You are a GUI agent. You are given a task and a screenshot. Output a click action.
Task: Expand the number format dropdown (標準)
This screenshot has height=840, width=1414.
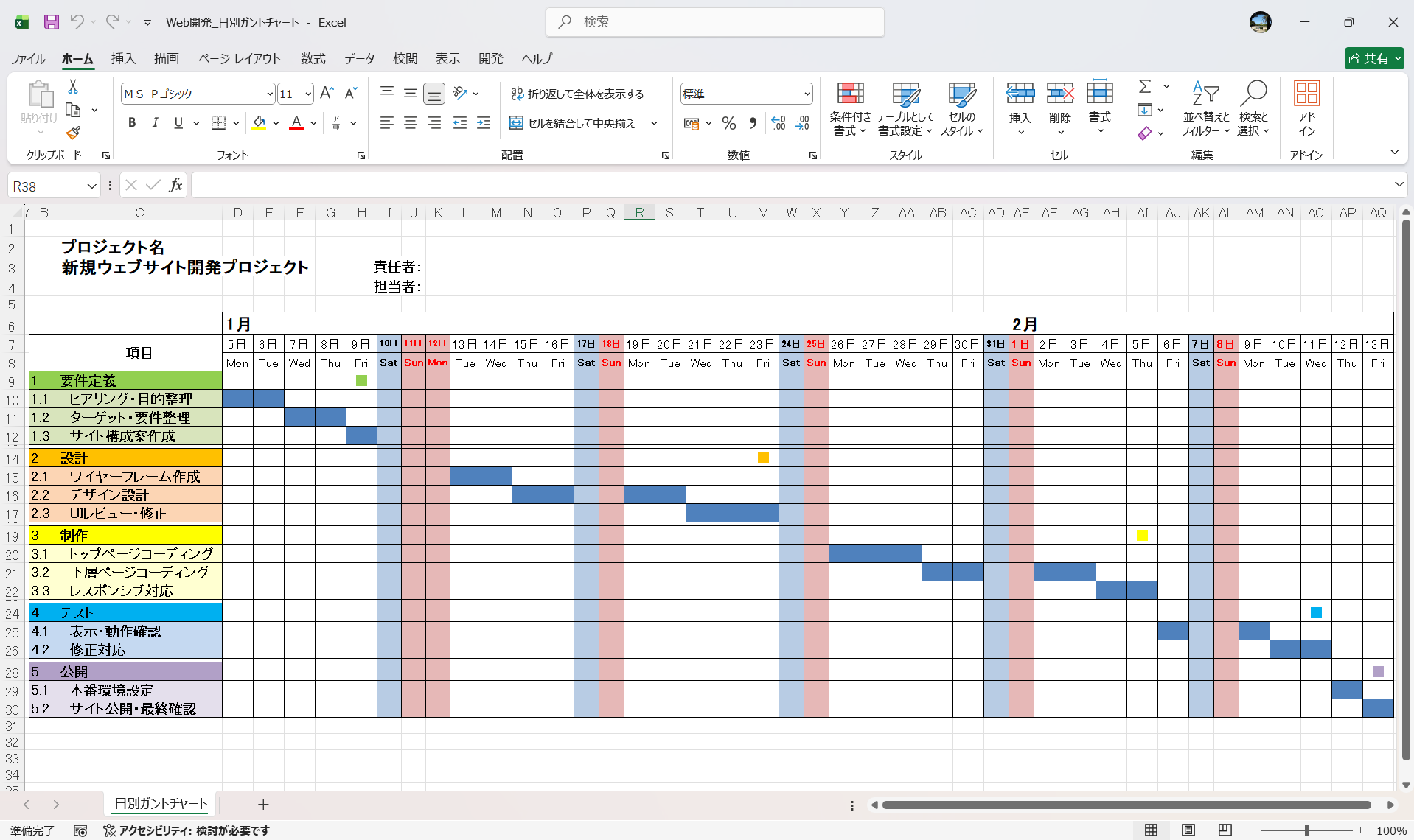pos(807,94)
